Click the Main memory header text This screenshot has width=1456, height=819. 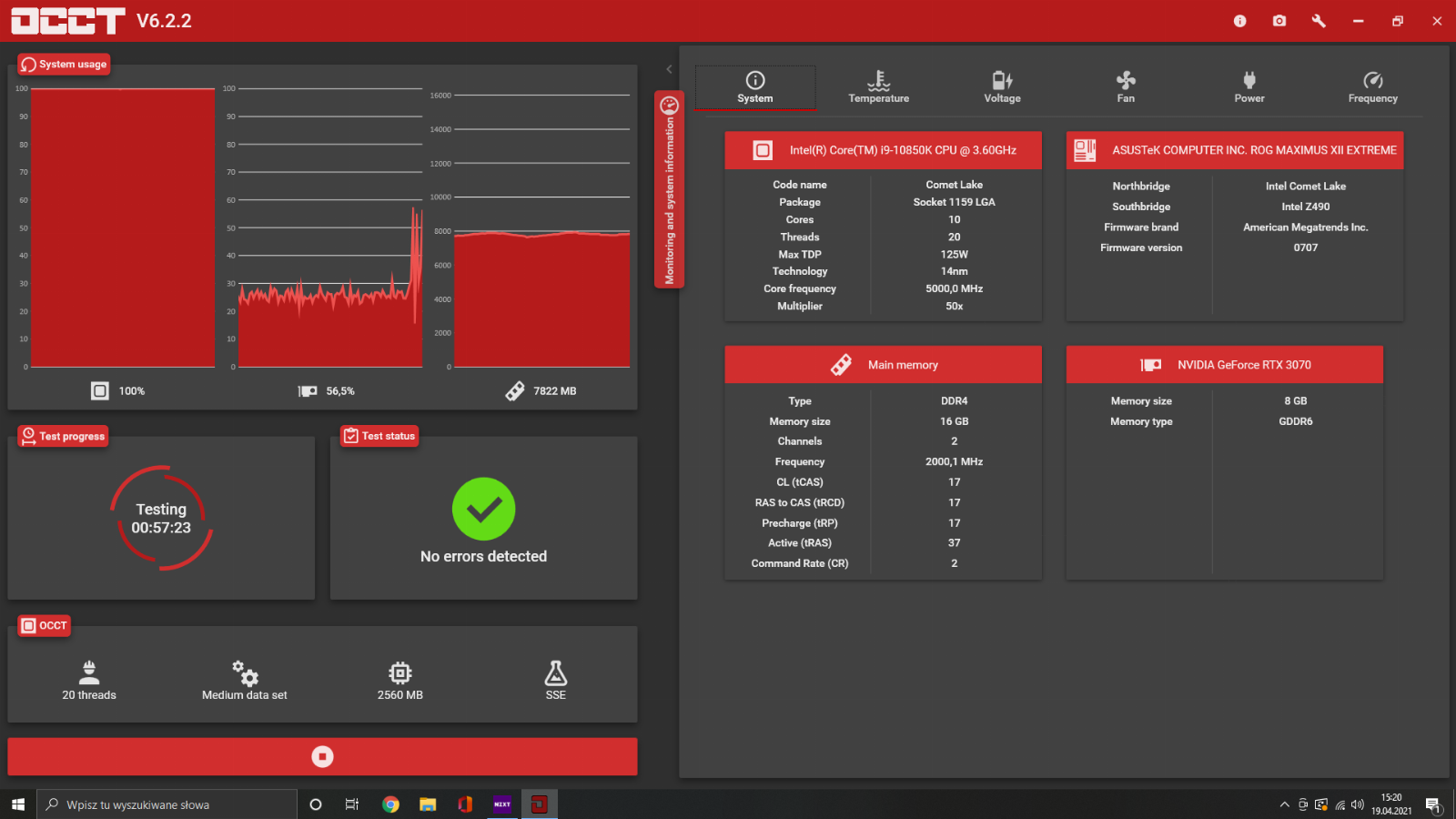pyautogui.click(x=903, y=365)
